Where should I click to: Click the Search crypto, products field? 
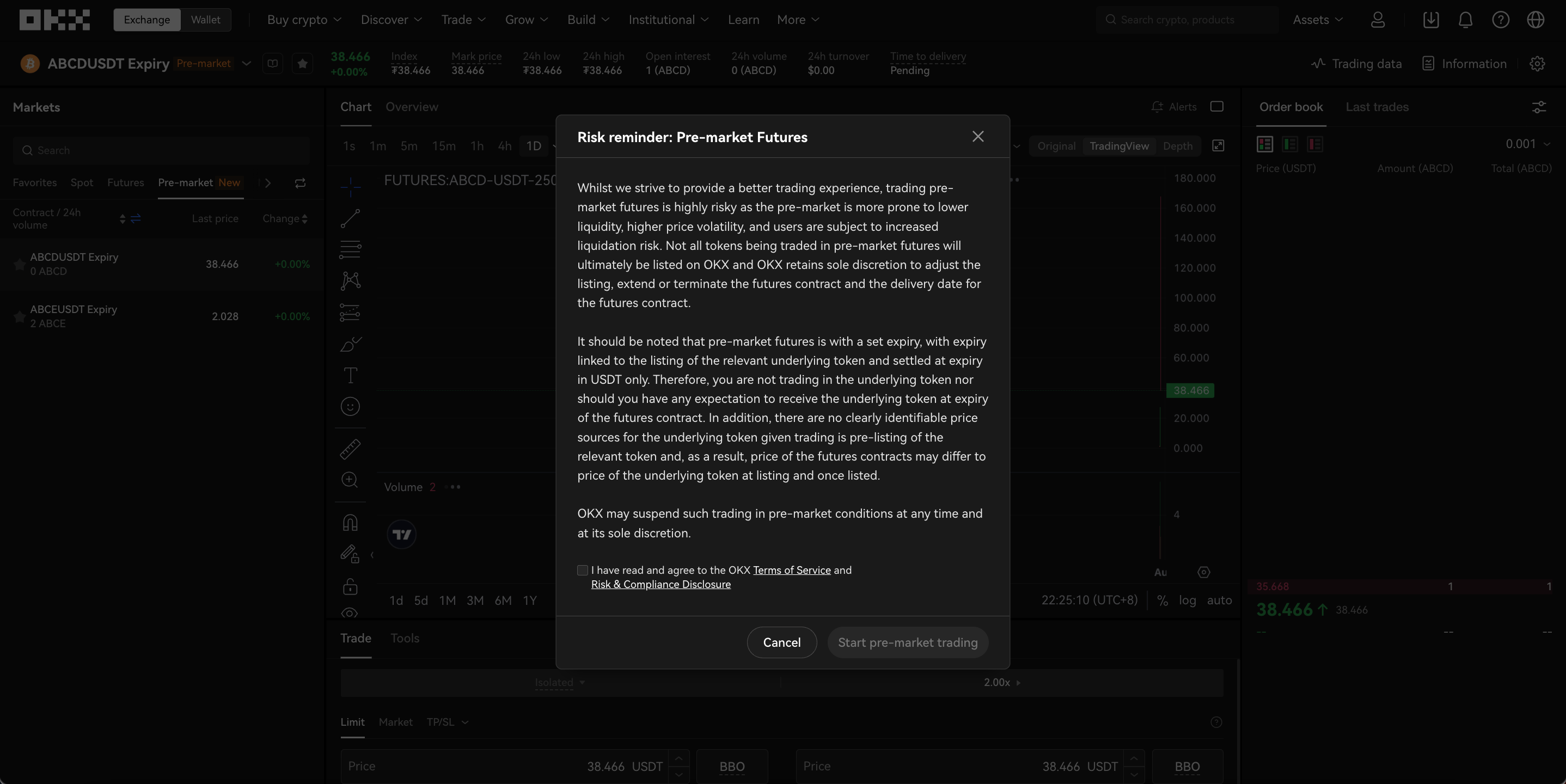pyautogui.click(x=1187, y=20)
